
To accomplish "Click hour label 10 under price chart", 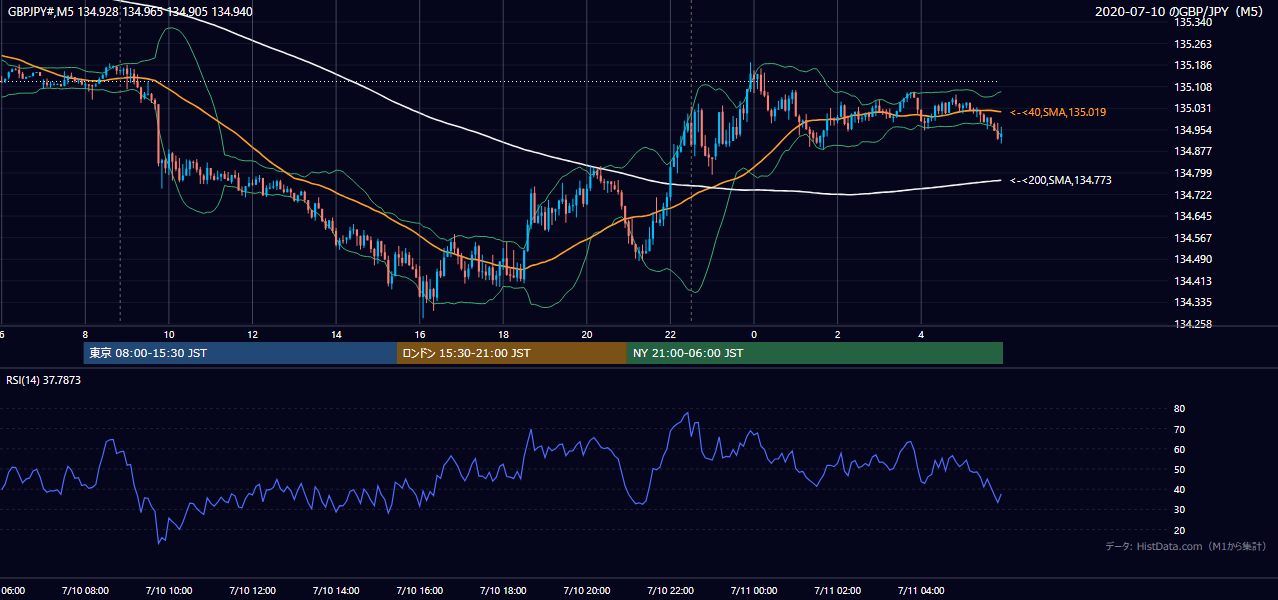I will 169,335.
